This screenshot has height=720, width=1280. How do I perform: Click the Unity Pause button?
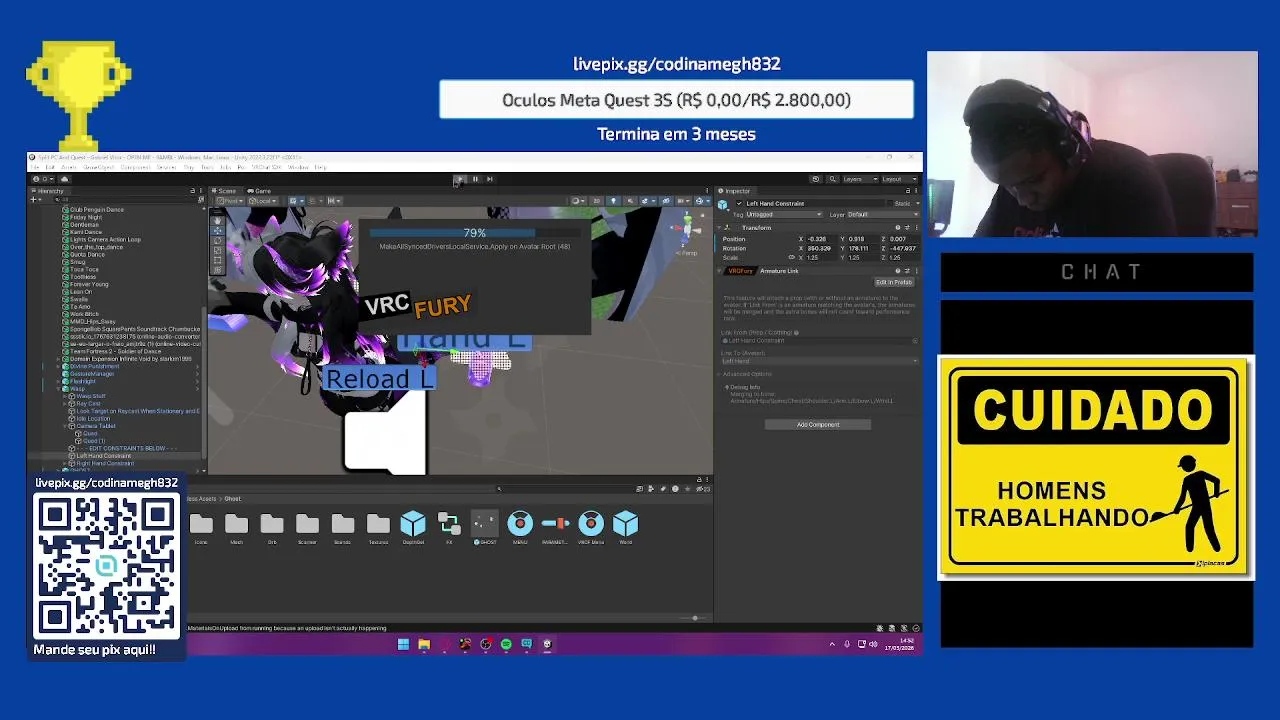(475, 179)
